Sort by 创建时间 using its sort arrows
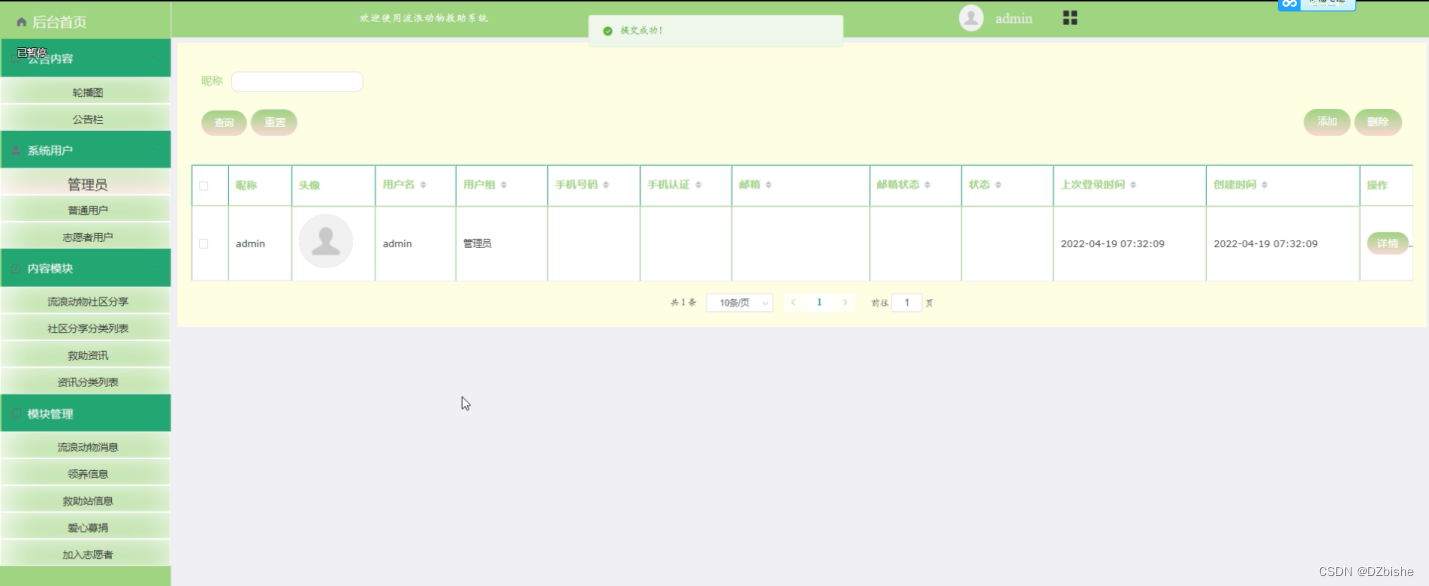The height and width of the screenshot is (586, 1429). tap(1264, 185)
